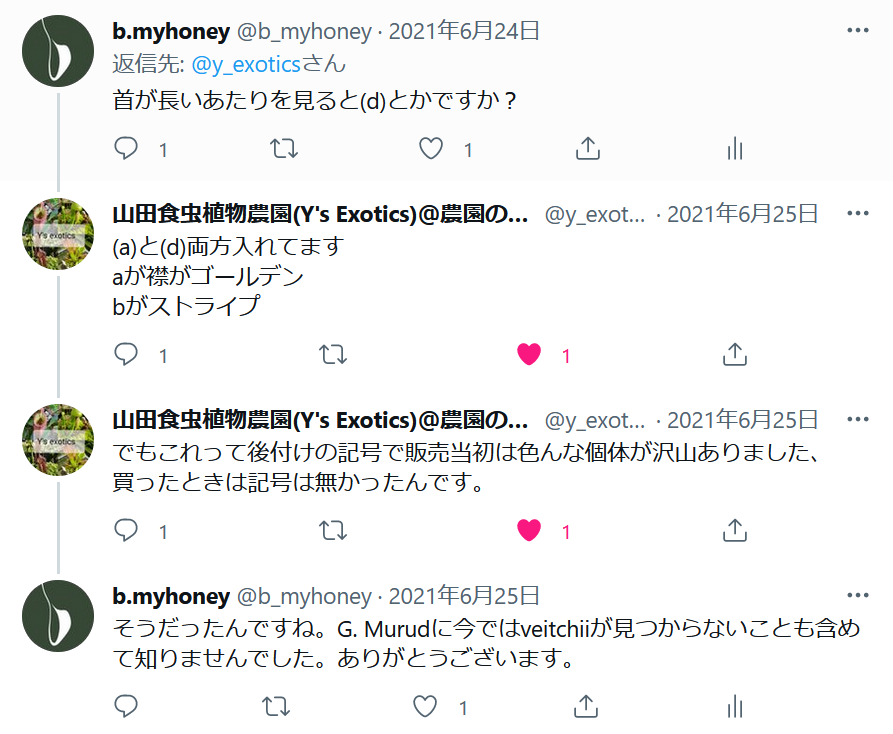Open 山田食虫植物農園 profile name in second tweet
The width and height of the screenshot is (893, 734).
click(320, 214)
